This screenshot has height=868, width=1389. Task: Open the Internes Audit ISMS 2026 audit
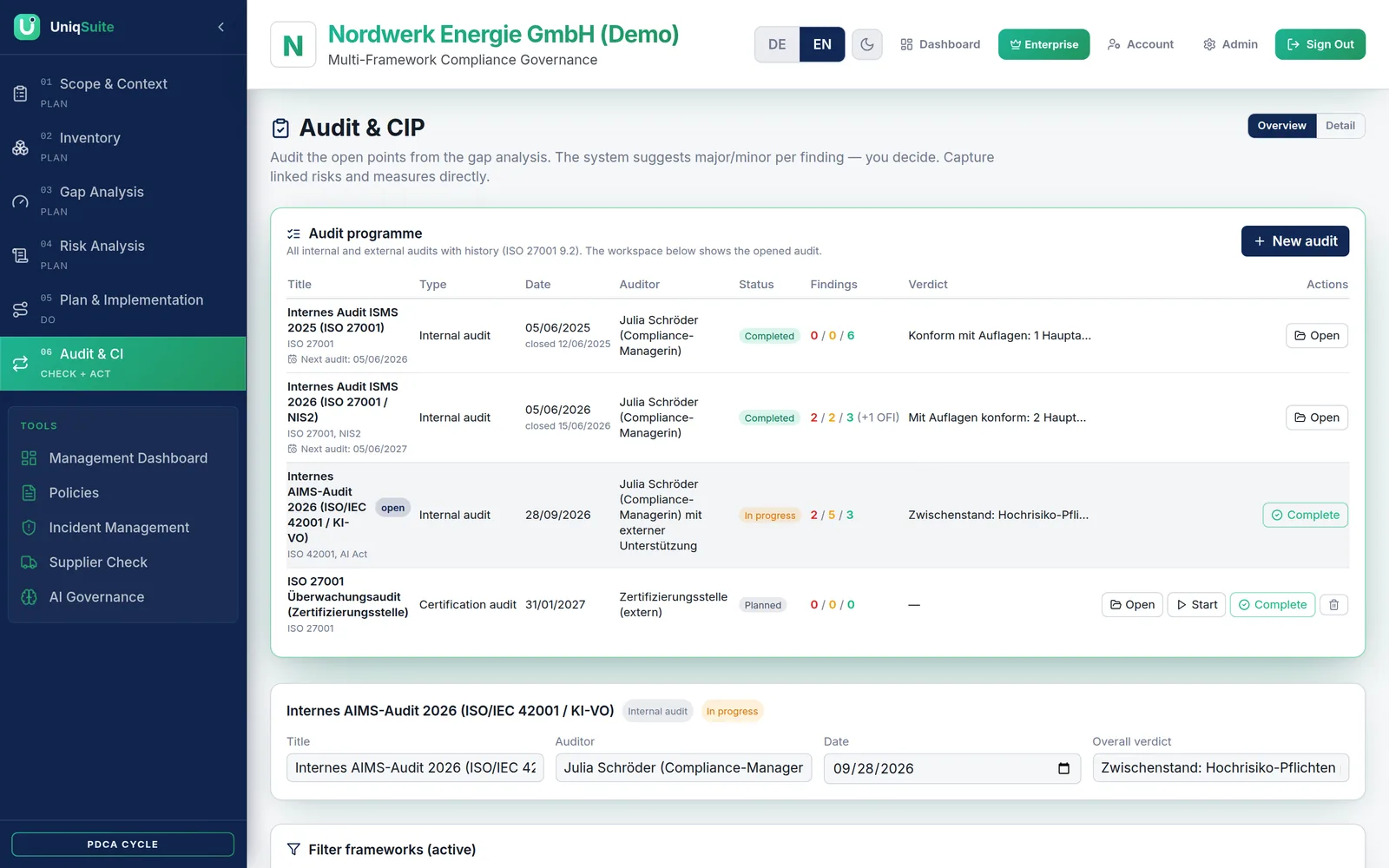click(1316, 418)
